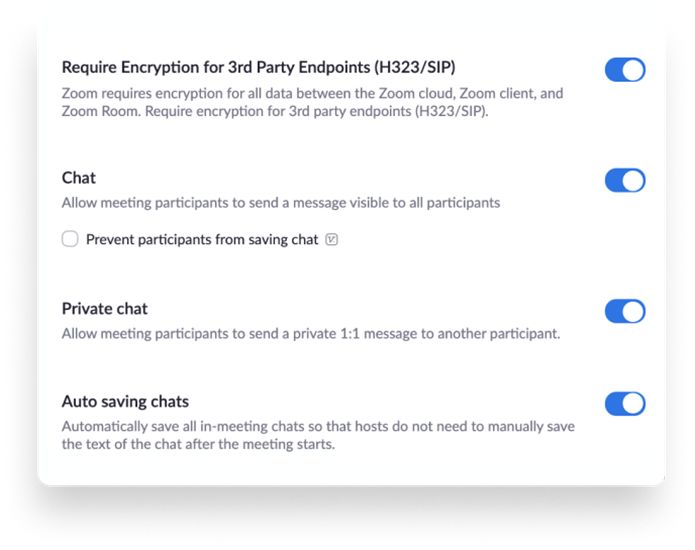Click the 'Automatically save all in-meeting chats' line

(x=318, y=426)
